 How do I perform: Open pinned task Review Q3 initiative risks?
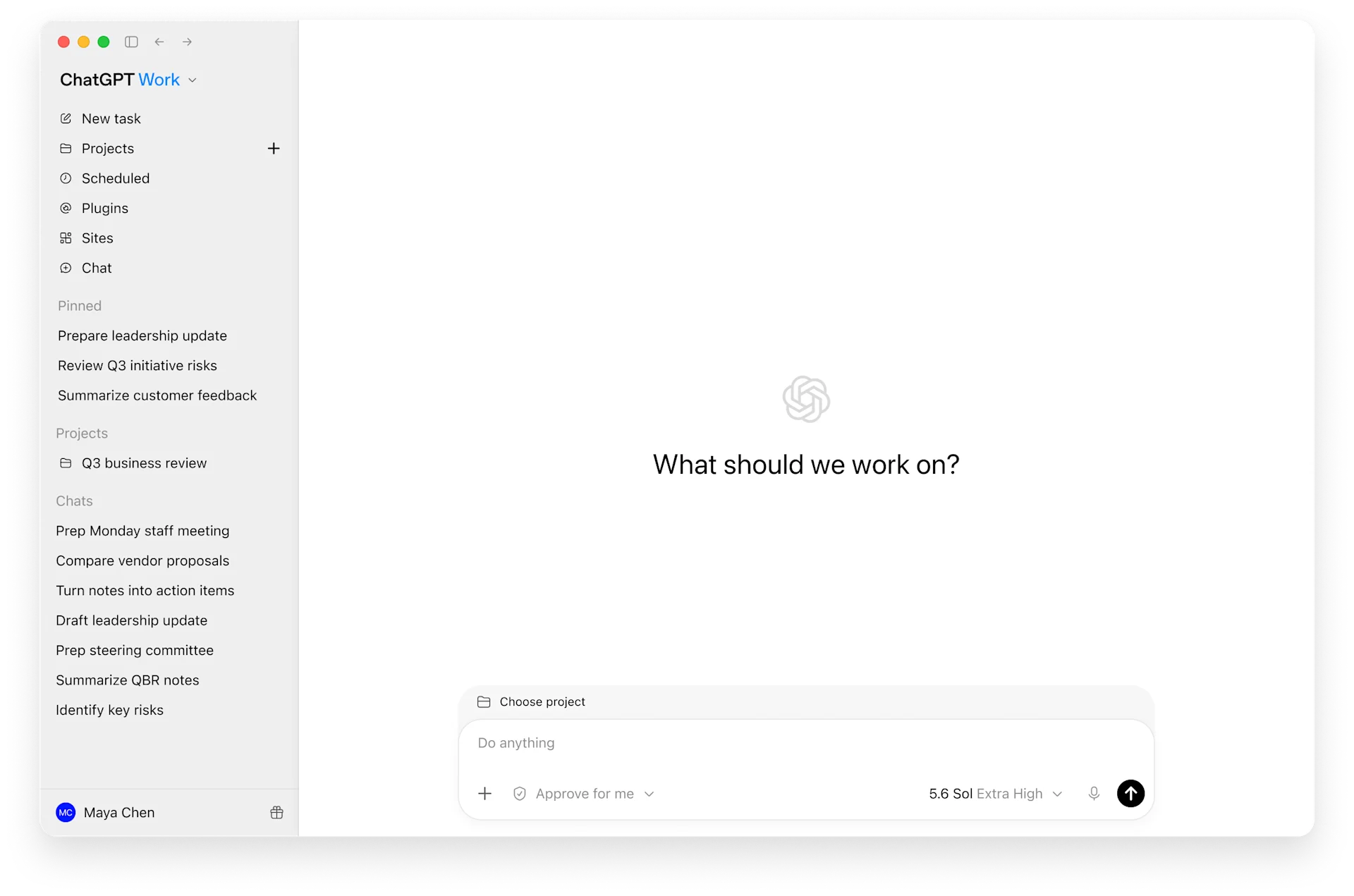[x=138, y=365]
